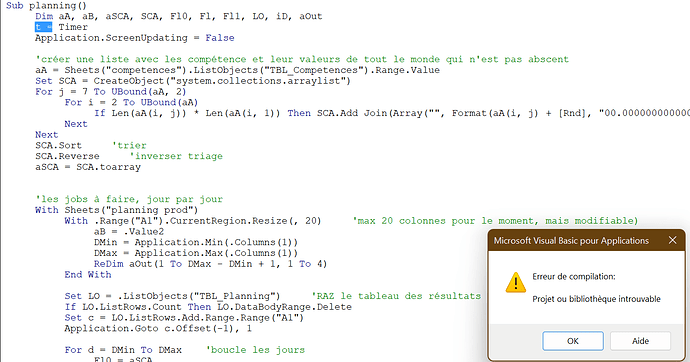This screenshot has height=362, width=690.
Task: Click the 'ReDim aOut' line
Action: click(x=210, y=264)
